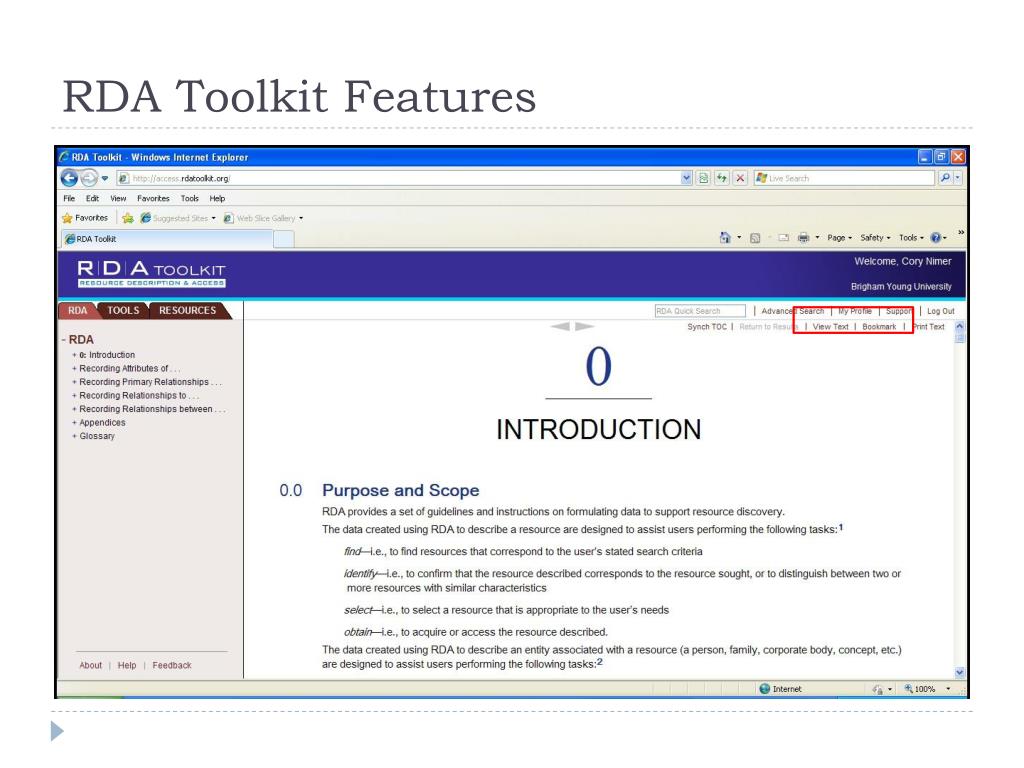Image resolution: width=1024 pixels, height=768 pixels.
Task: Open a new blank browser tab
Action: (x=283, y=240)
